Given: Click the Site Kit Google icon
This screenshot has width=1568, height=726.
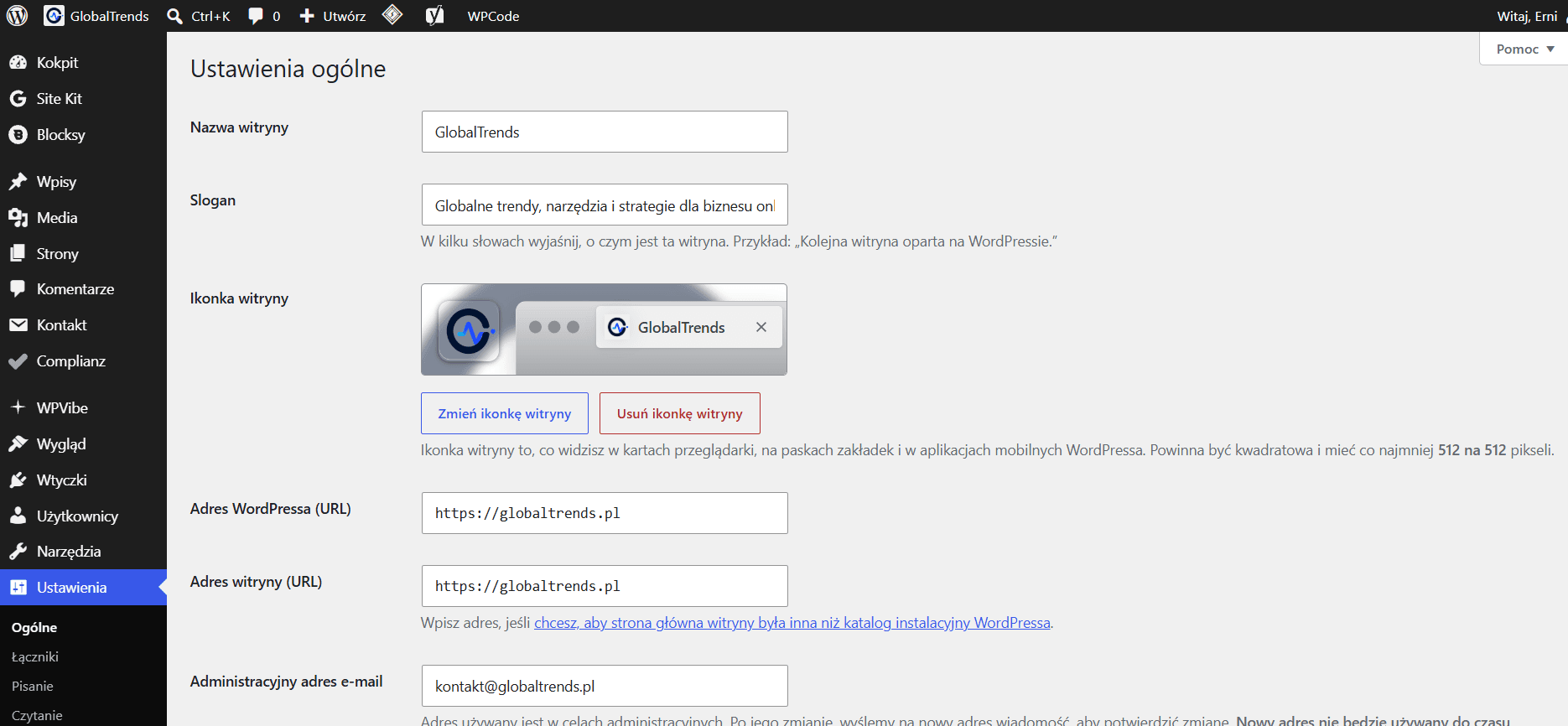Looking at the screenshot, I should 18,99.
